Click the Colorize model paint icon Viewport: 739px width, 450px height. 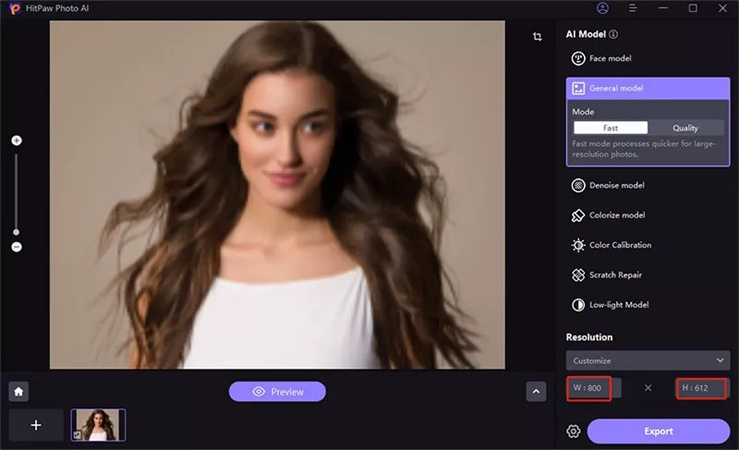coord(578,215)
